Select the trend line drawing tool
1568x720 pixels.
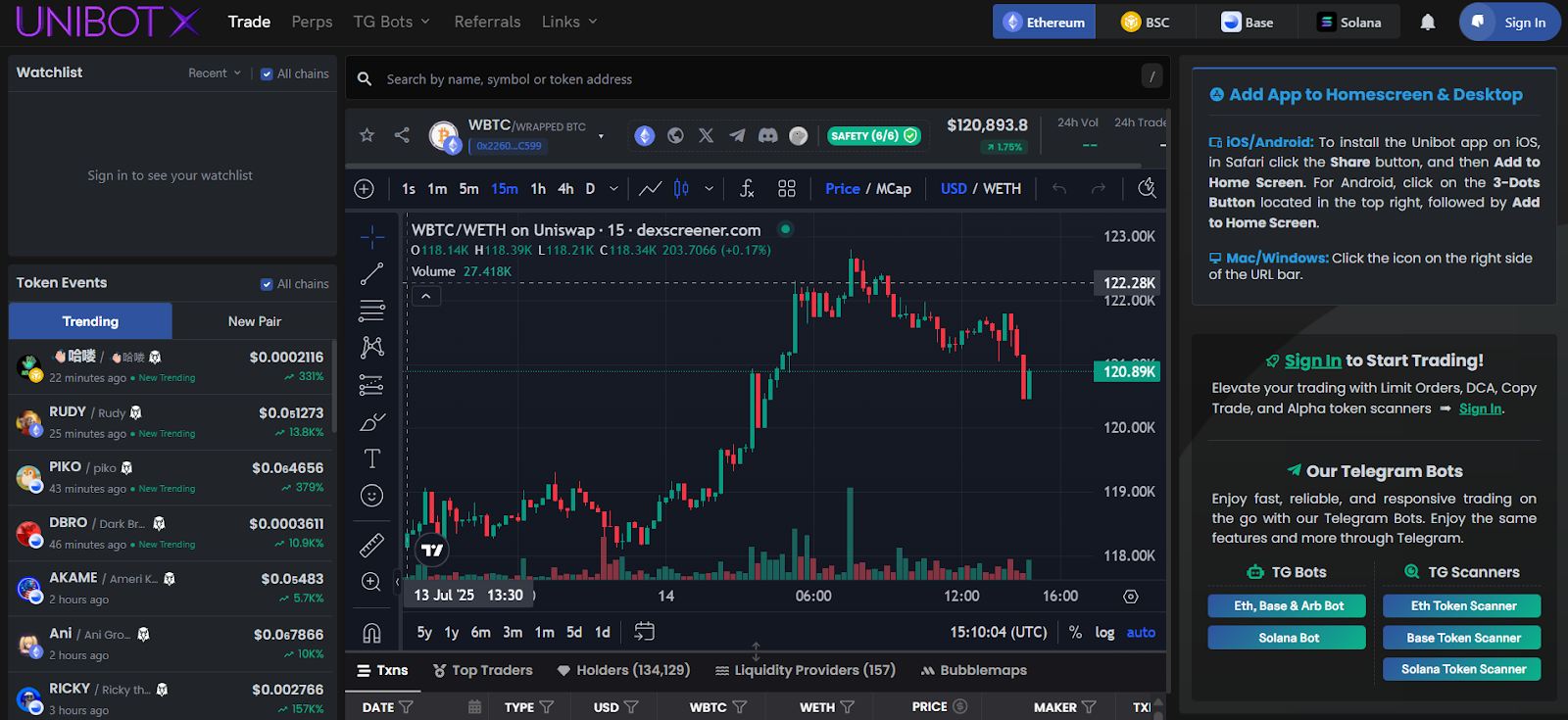coord(372,273)
